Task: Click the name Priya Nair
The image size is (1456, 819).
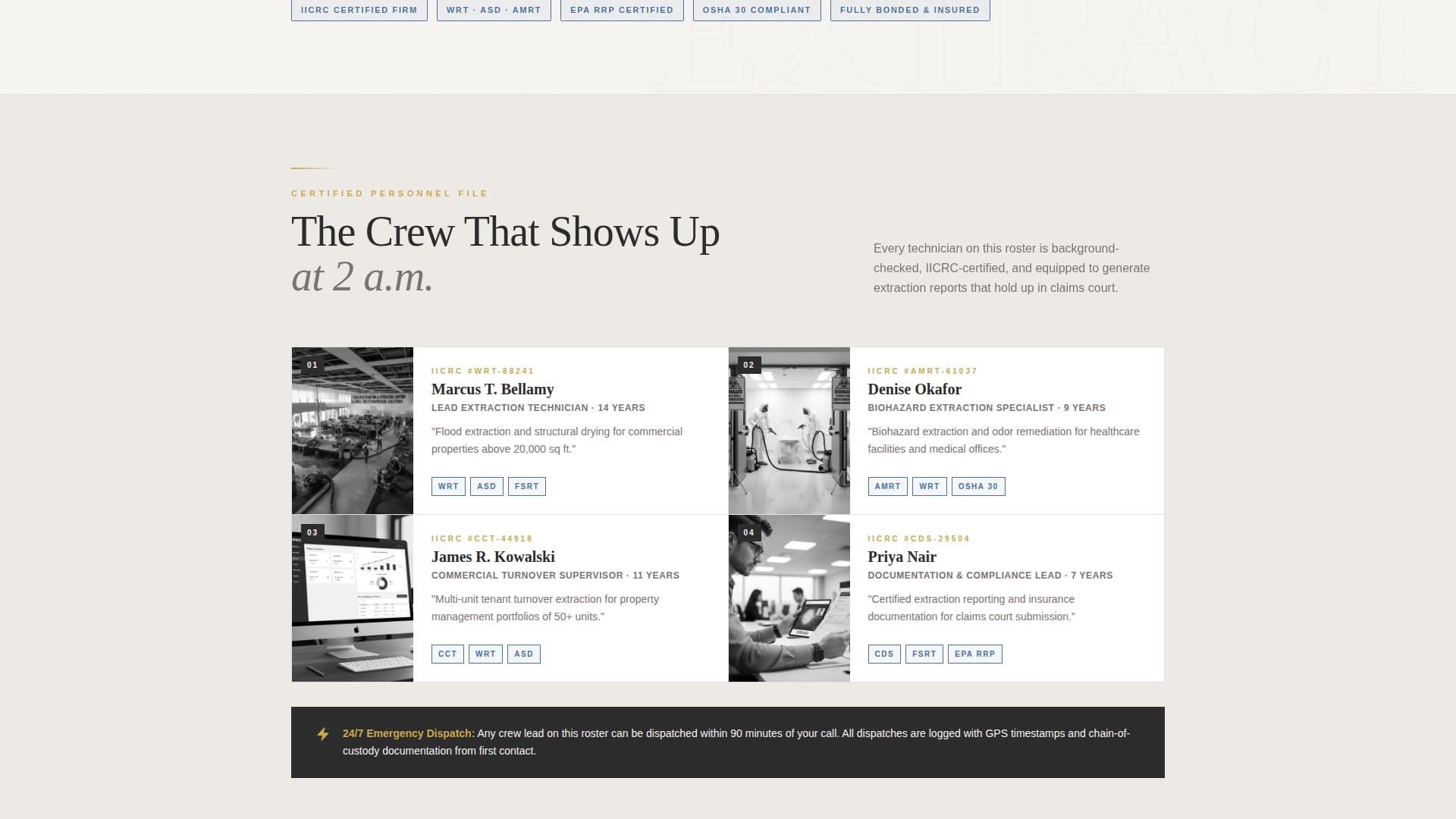Action: 902,557
